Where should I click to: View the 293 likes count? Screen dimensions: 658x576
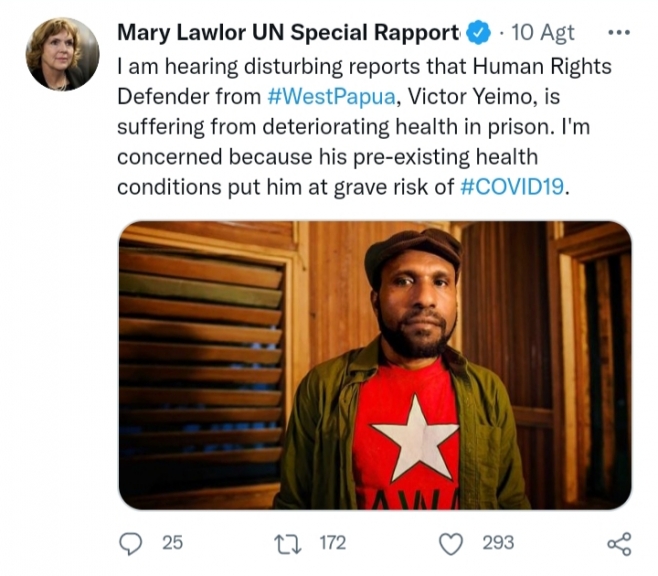click(x=497, y=543)
